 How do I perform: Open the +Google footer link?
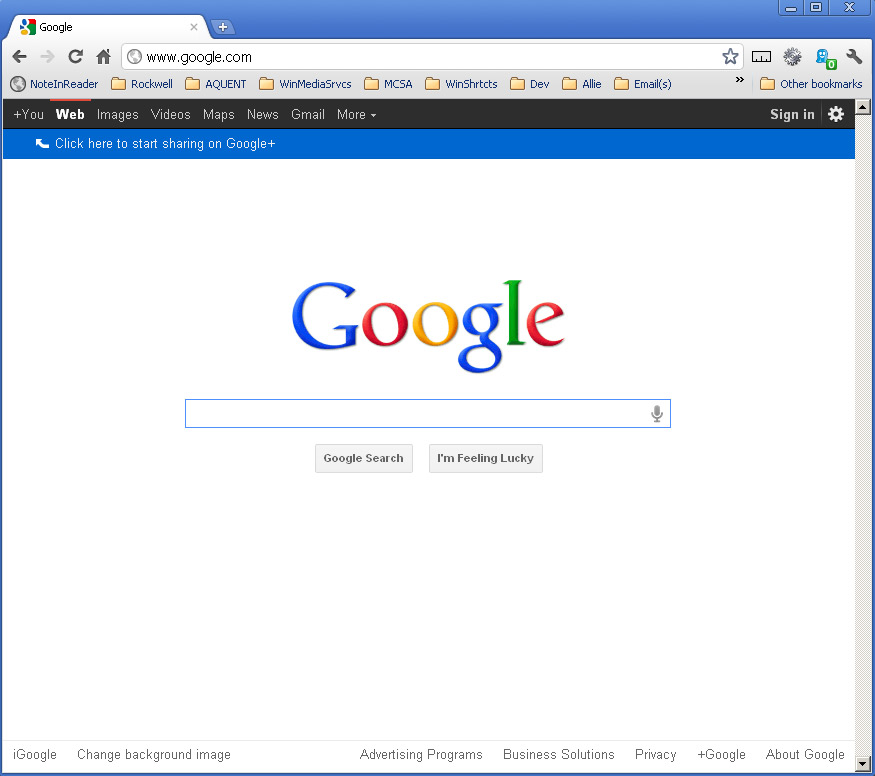click(x=721, y=754)
